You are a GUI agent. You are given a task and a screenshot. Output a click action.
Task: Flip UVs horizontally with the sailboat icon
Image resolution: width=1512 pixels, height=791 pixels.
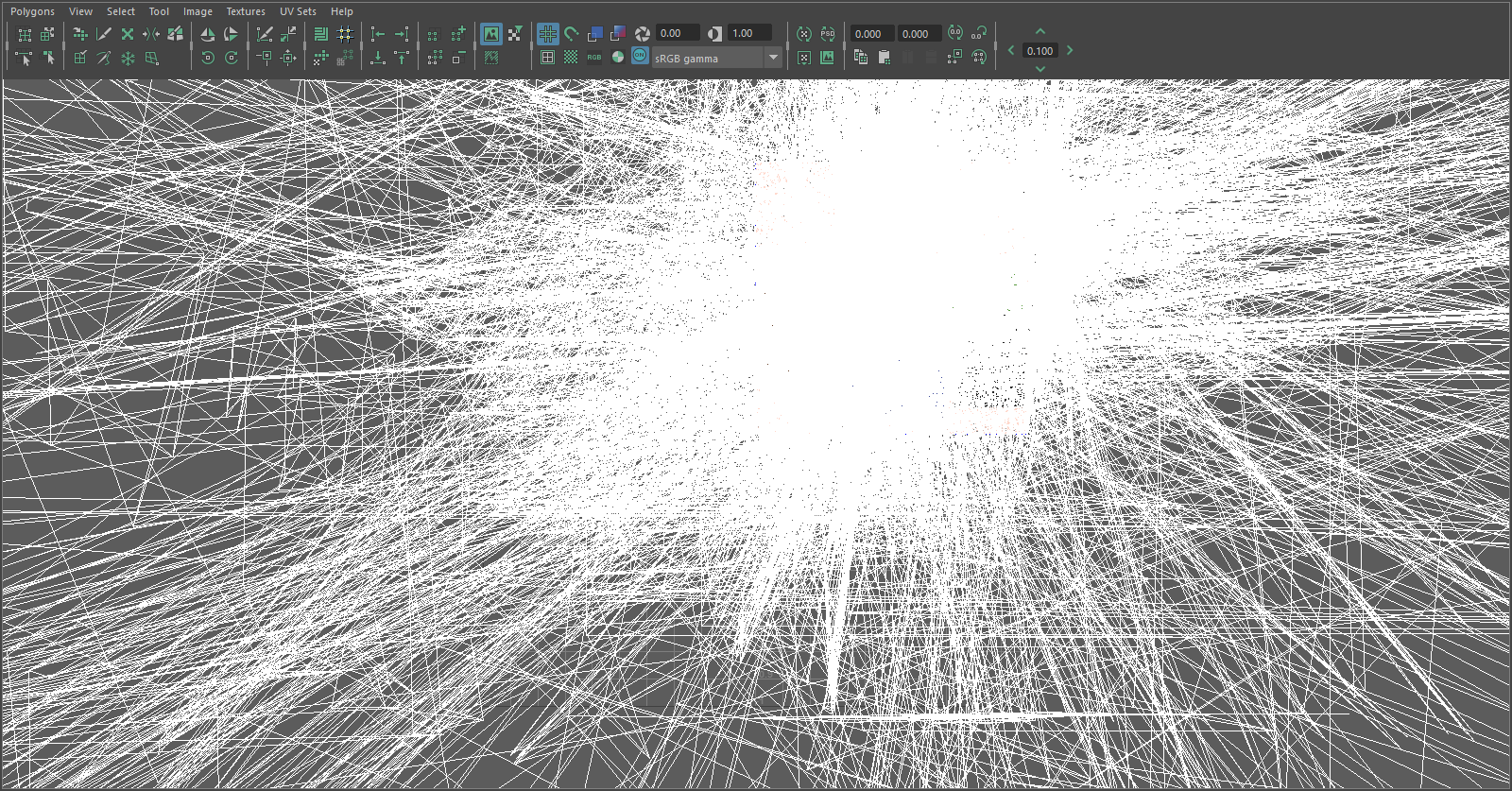[x=207, y=34]
